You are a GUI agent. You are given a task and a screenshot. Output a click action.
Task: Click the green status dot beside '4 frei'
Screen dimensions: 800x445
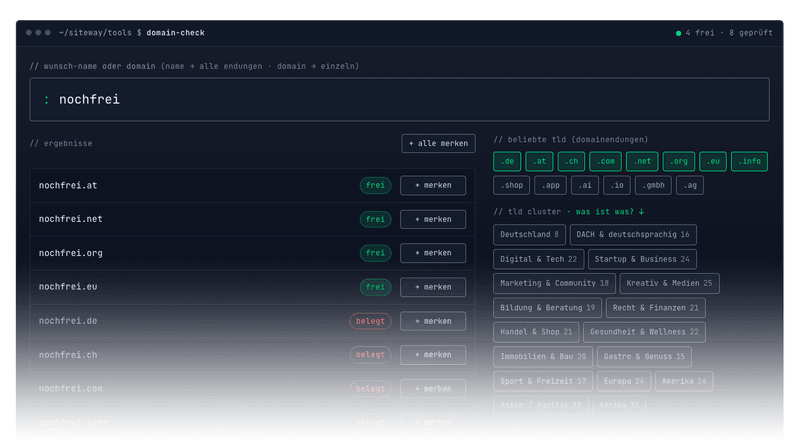tap(678, 33)
